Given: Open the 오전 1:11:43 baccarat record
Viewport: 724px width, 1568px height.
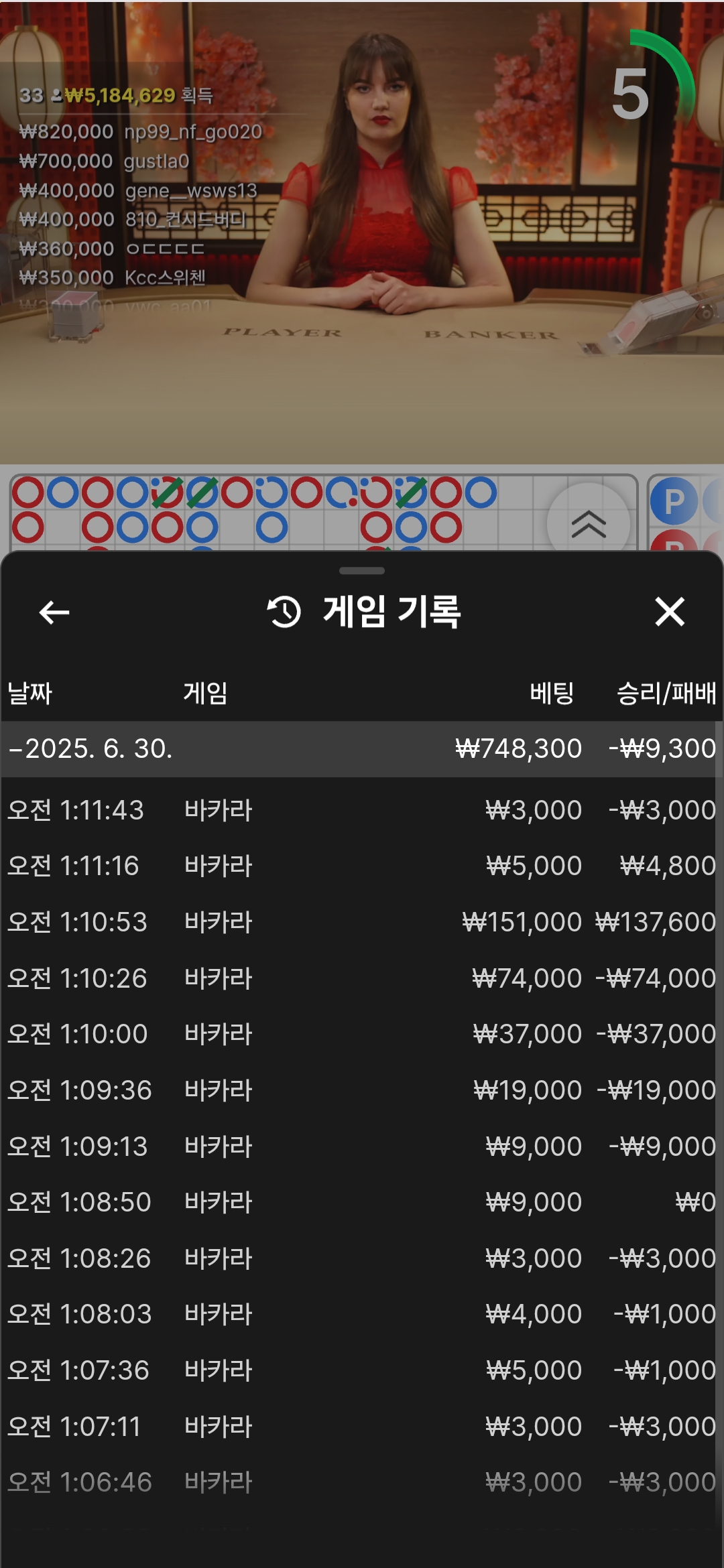Looking at the screenshot, I should (362, 810).
